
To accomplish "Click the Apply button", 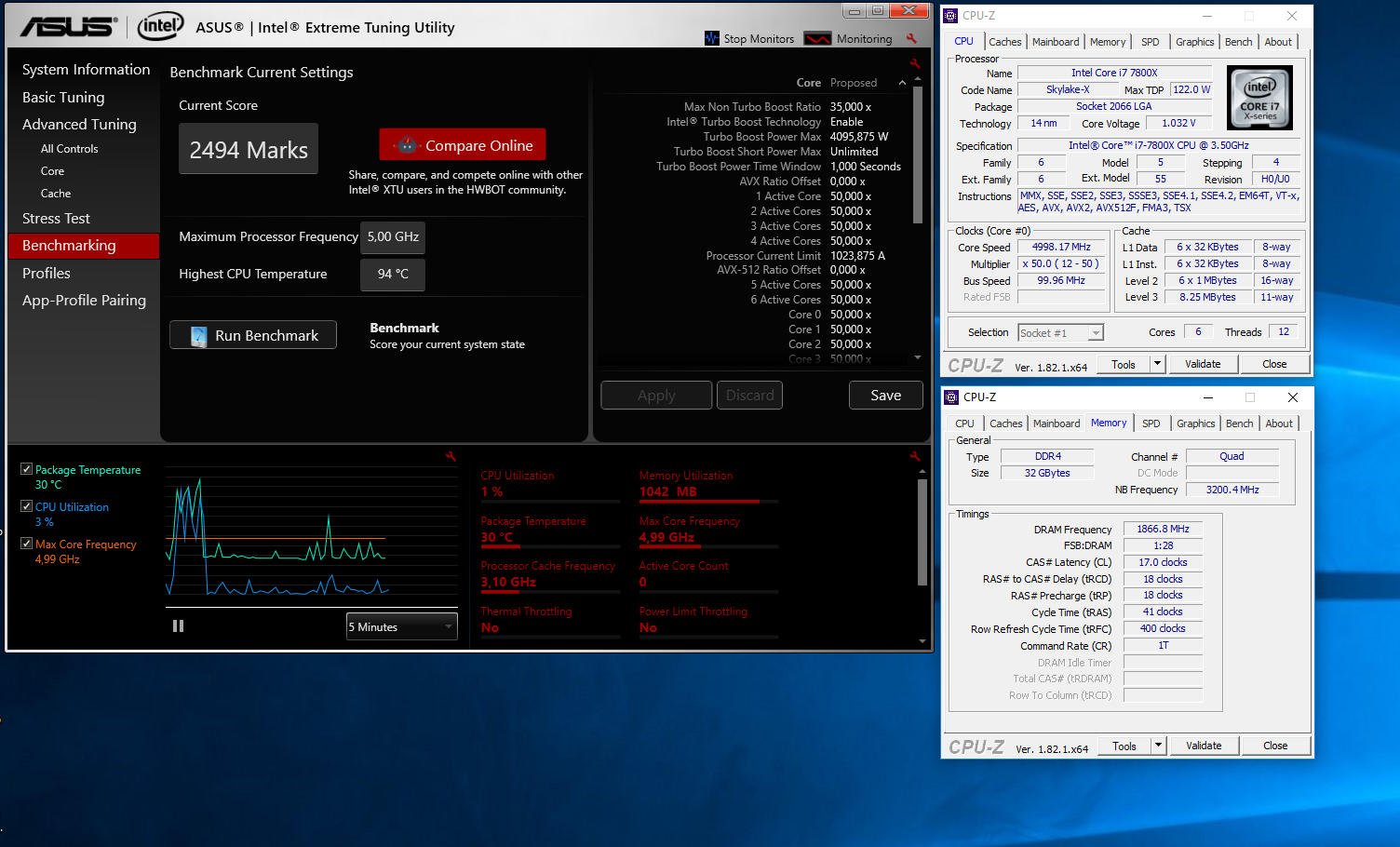I will pyautogui.click(x=656, y=396).
